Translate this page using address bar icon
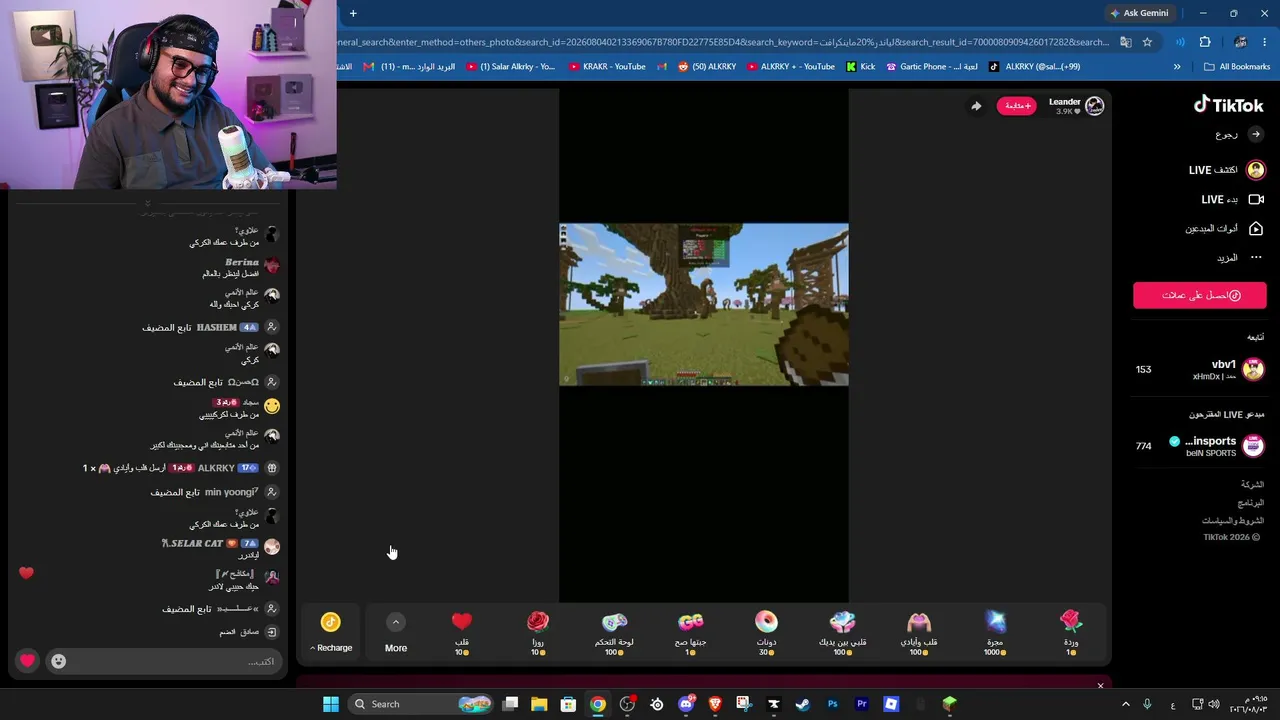1280x720 pixels. click(1125, 42)
